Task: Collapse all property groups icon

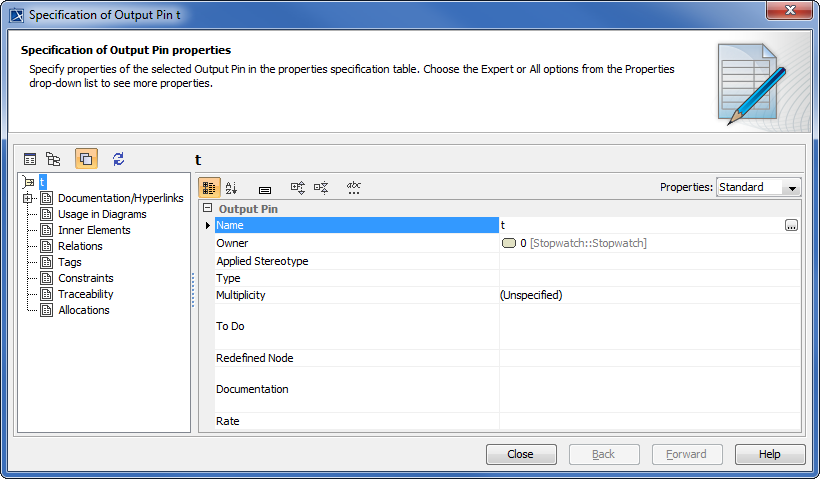Action: pyautogui.click(x=321, y=188)
